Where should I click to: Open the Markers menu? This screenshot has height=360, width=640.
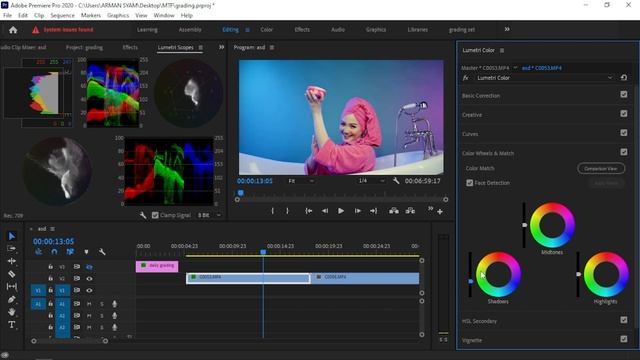[91, 16]
